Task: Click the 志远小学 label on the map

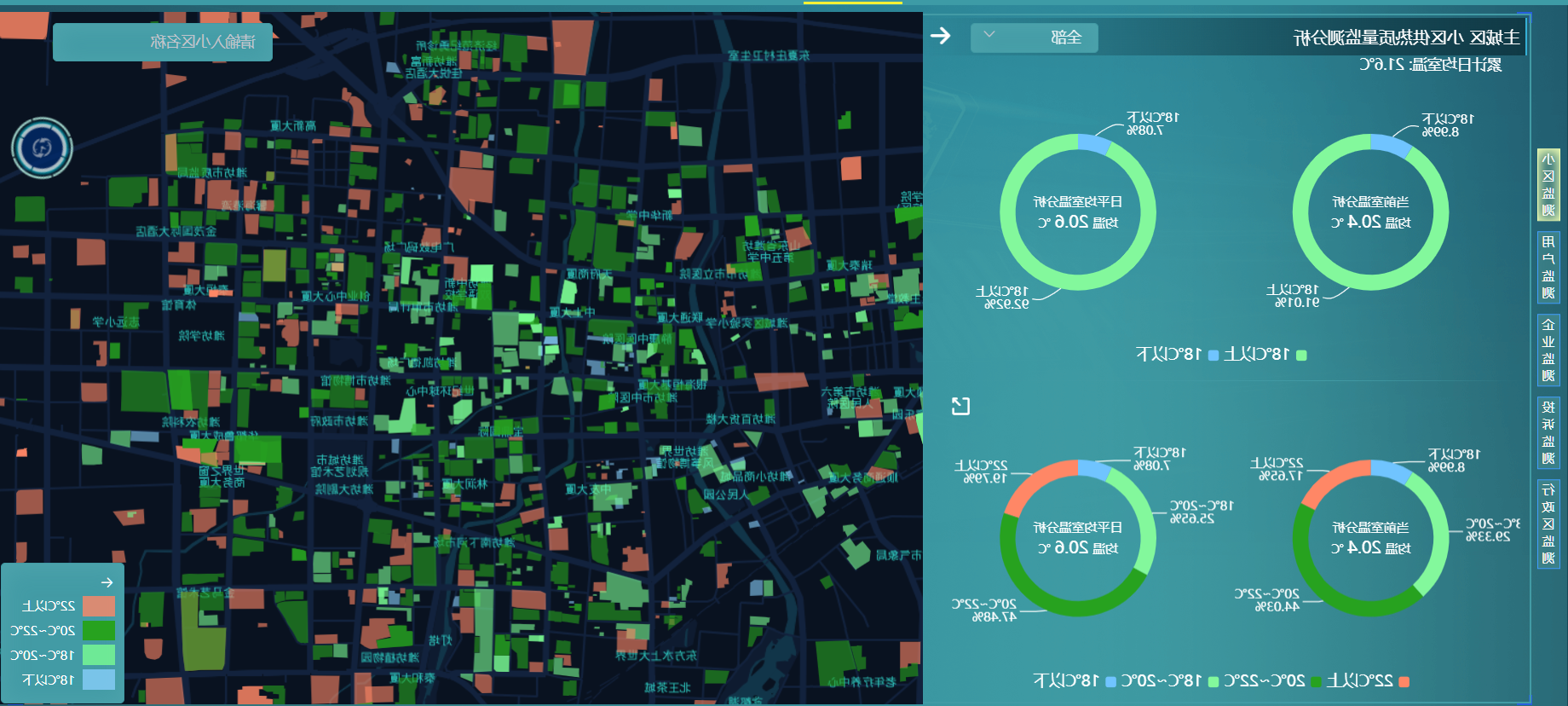Action: click(116, 322)
